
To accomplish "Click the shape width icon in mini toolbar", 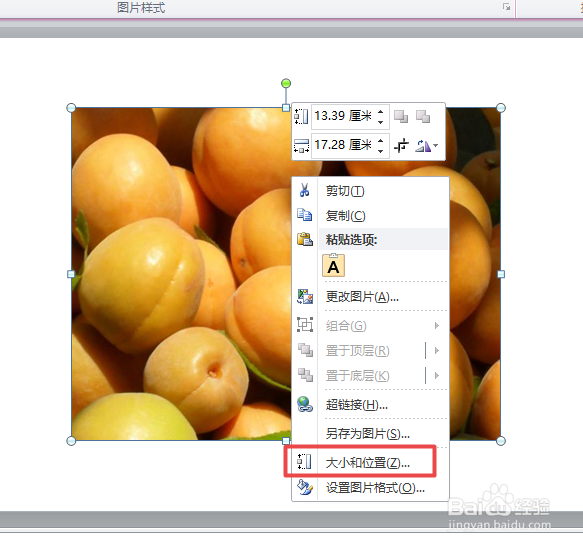I will coord(301,146).
